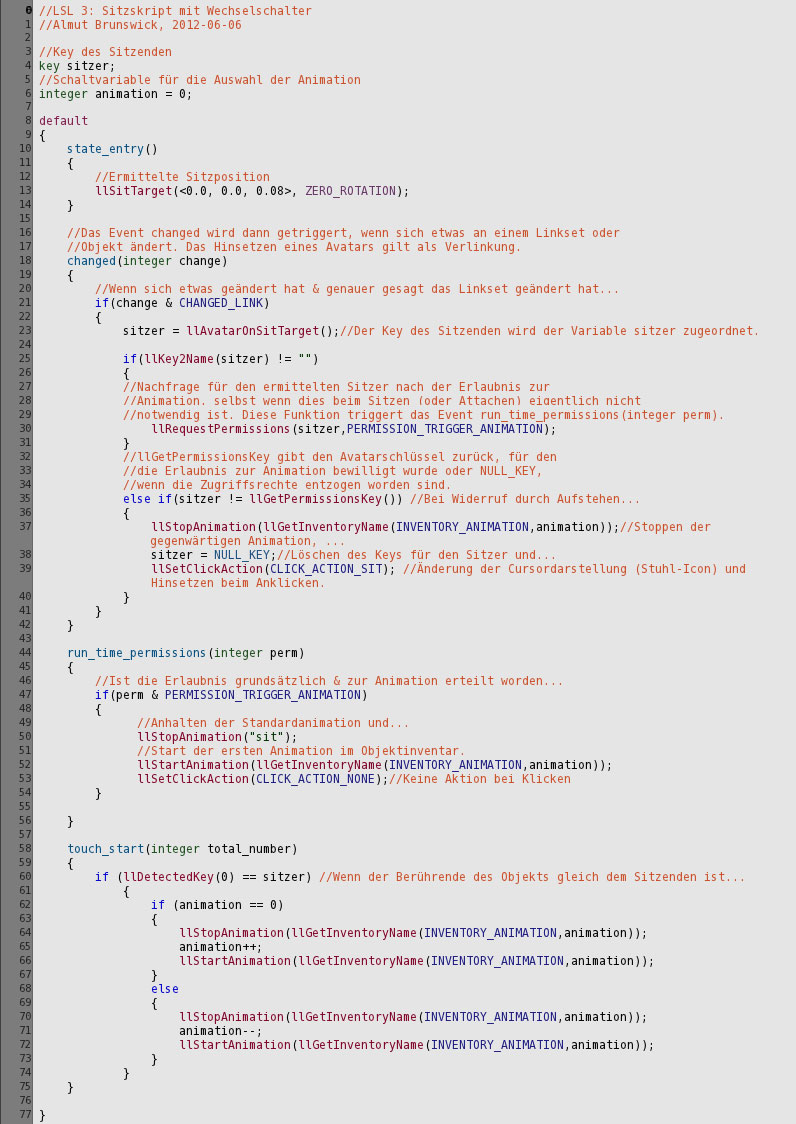Place cursor on the 'default' state keyword
This screenshot has height=1124, width=796.
coord(63,121)
